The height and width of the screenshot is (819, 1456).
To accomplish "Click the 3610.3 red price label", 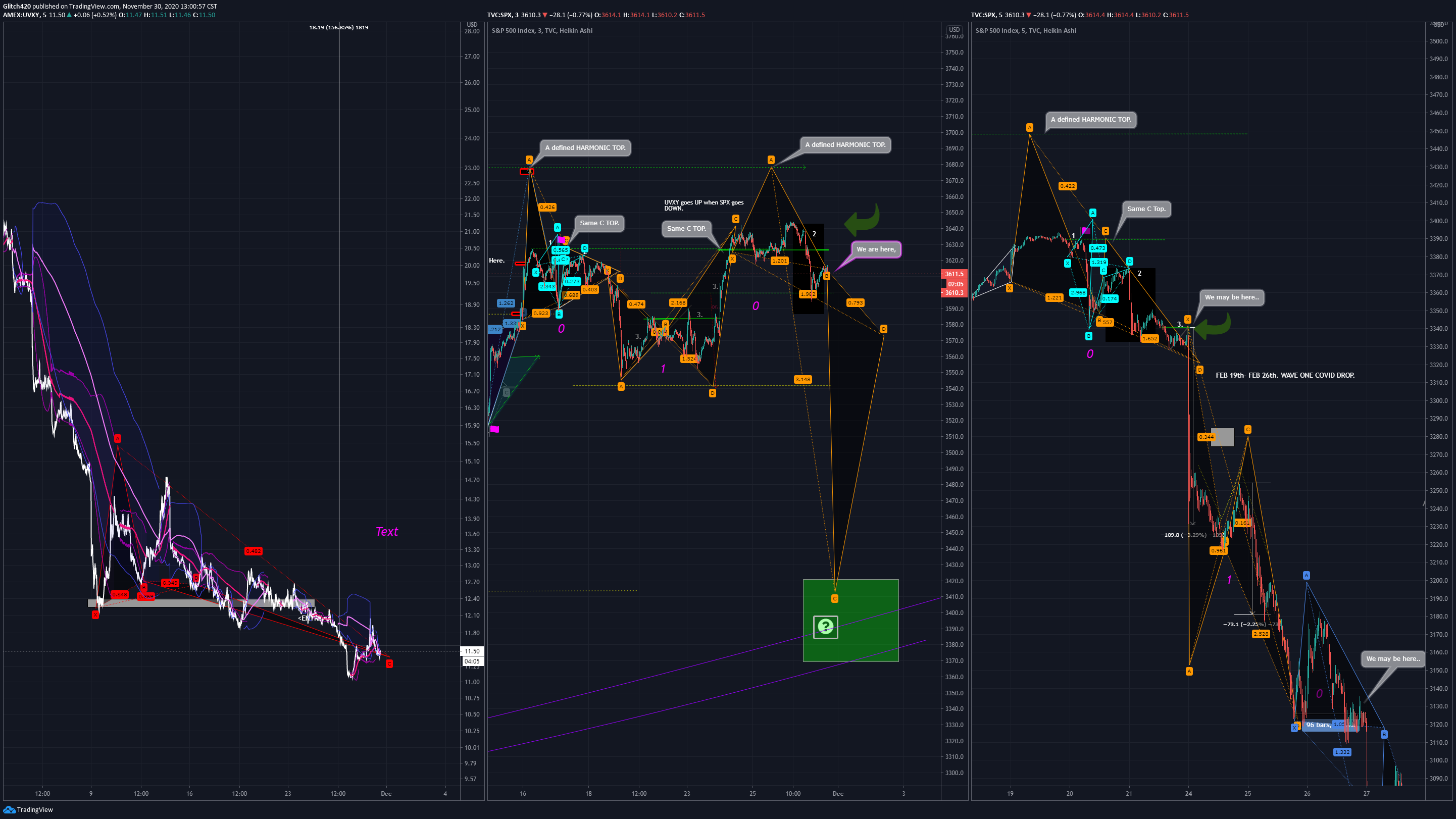I will [x=954, y=293].
